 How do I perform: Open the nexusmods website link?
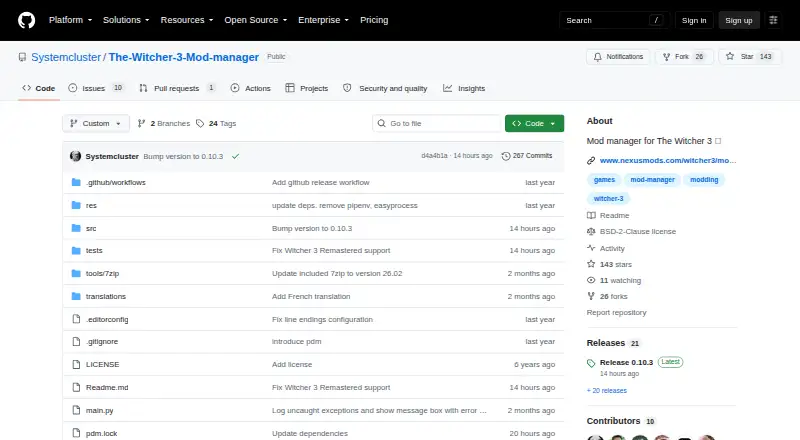coord(668,160)
